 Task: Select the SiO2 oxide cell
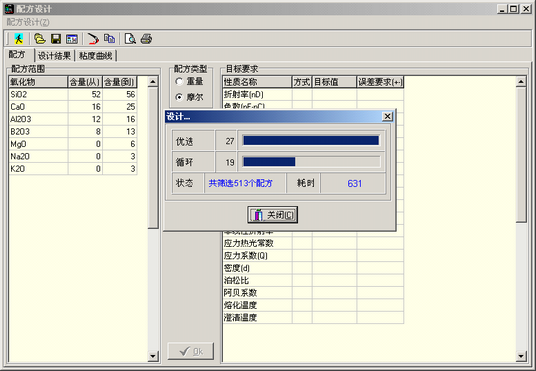point(38,94)
